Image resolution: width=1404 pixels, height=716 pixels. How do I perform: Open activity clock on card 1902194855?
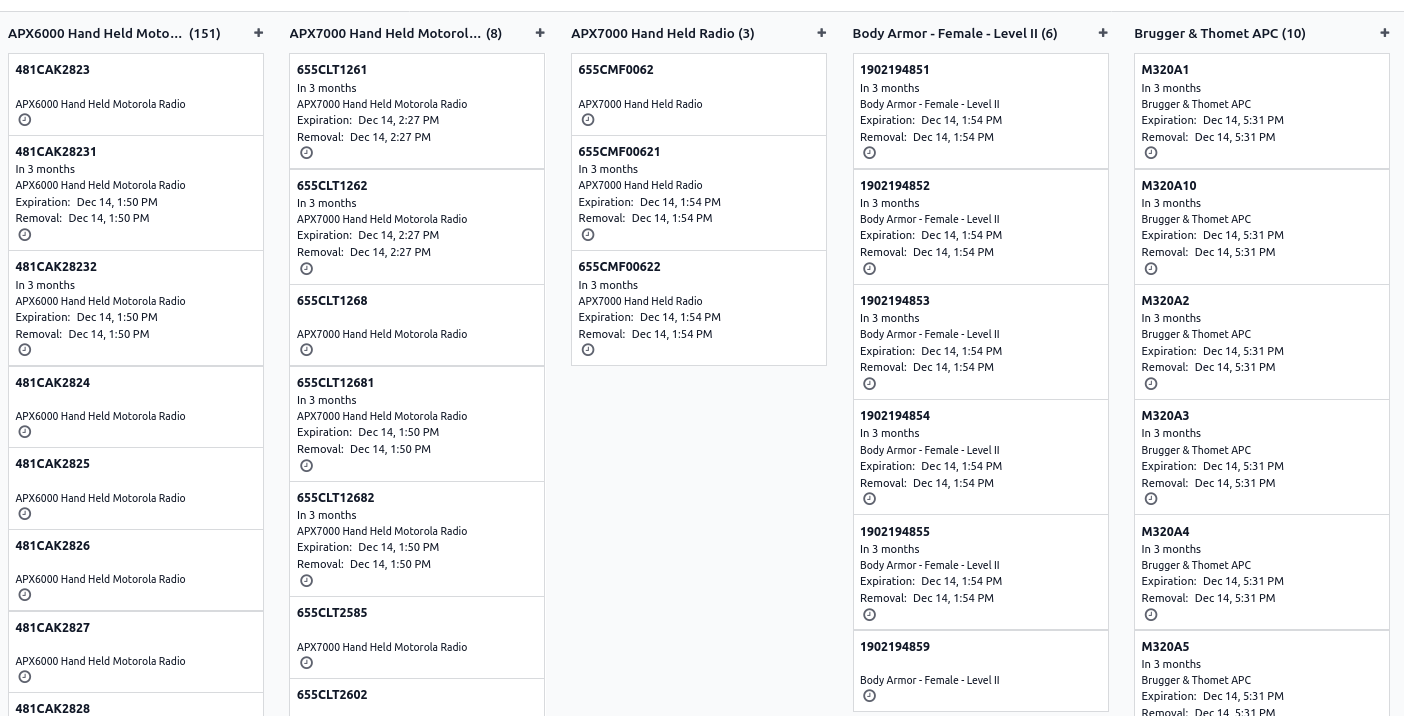click(870, 615)
